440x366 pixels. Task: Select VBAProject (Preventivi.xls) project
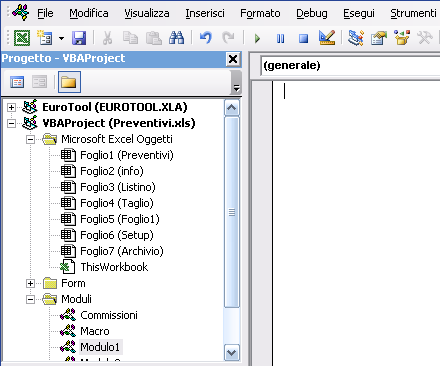(119, 123)
